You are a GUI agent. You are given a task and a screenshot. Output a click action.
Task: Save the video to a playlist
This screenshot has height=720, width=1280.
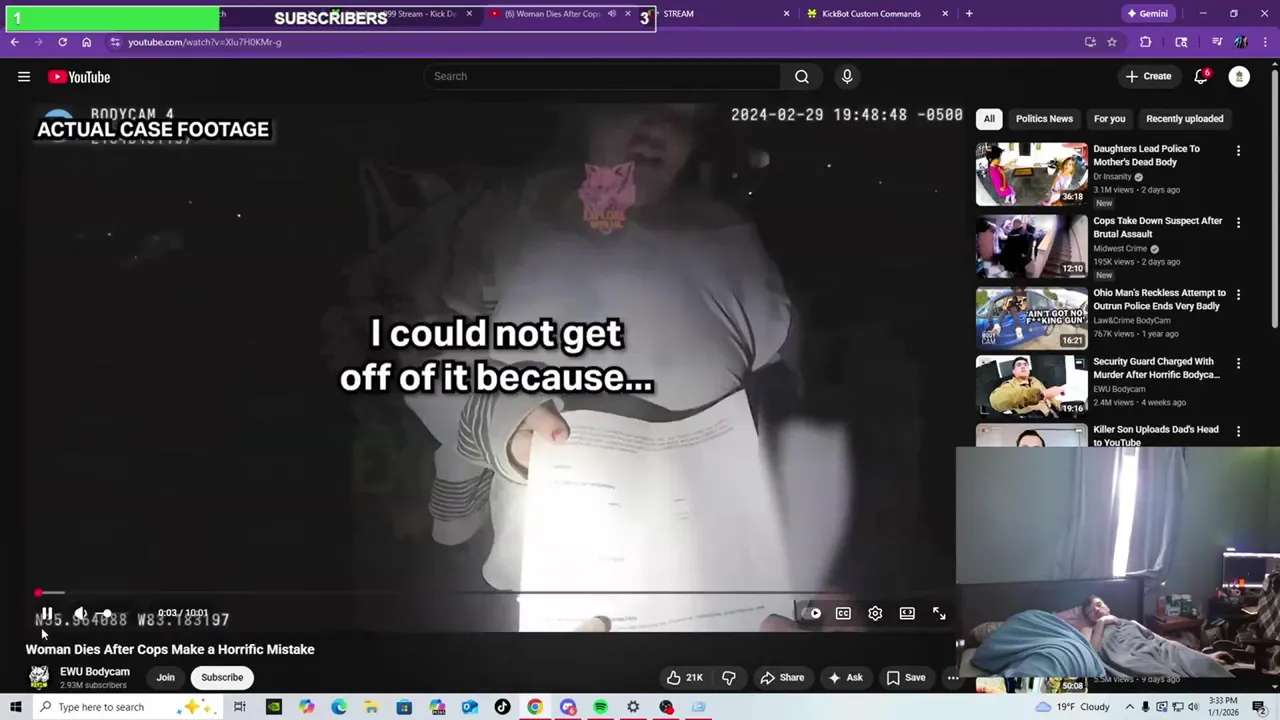coord(906,678)
